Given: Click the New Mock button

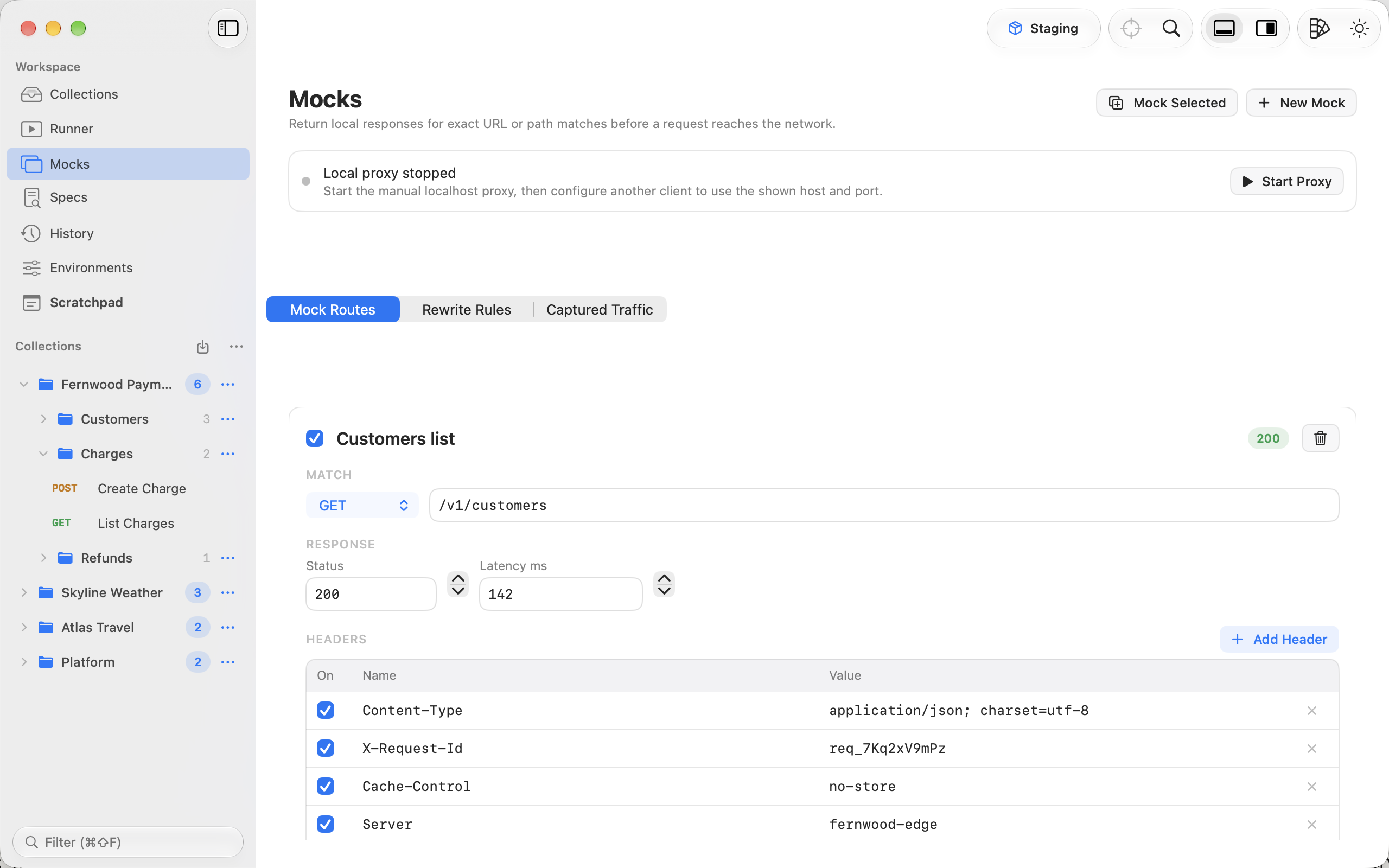Looking at the screenshot, I should [1301, 103].
